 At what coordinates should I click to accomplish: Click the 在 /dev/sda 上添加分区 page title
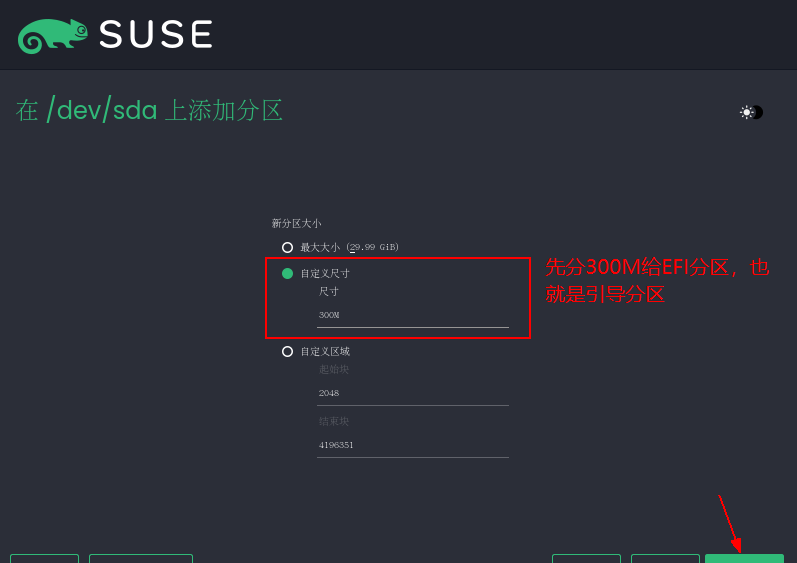pos(149,110)
